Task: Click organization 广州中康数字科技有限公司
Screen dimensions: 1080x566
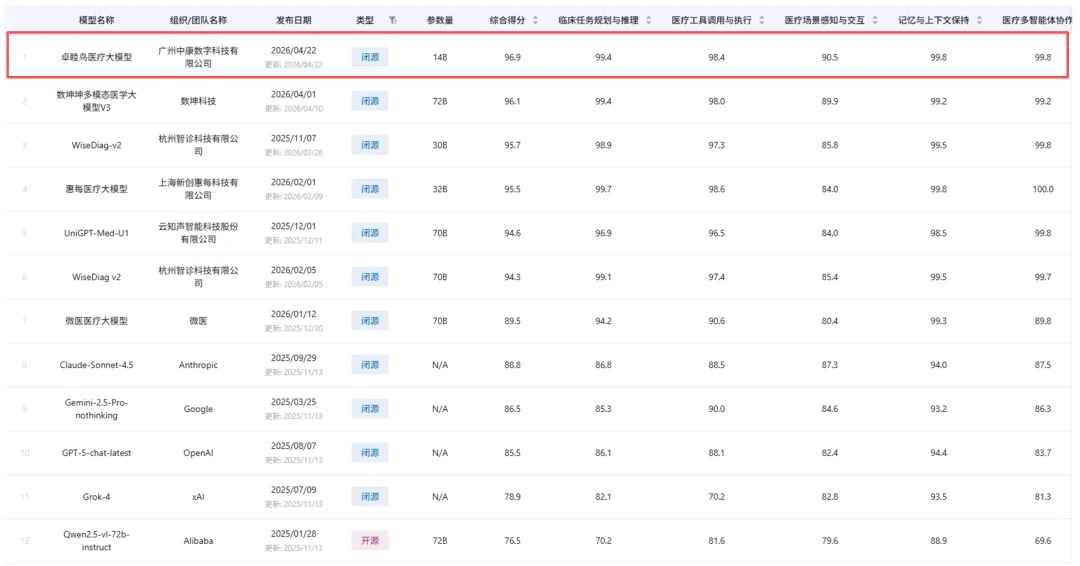Action: pos(198,57)
